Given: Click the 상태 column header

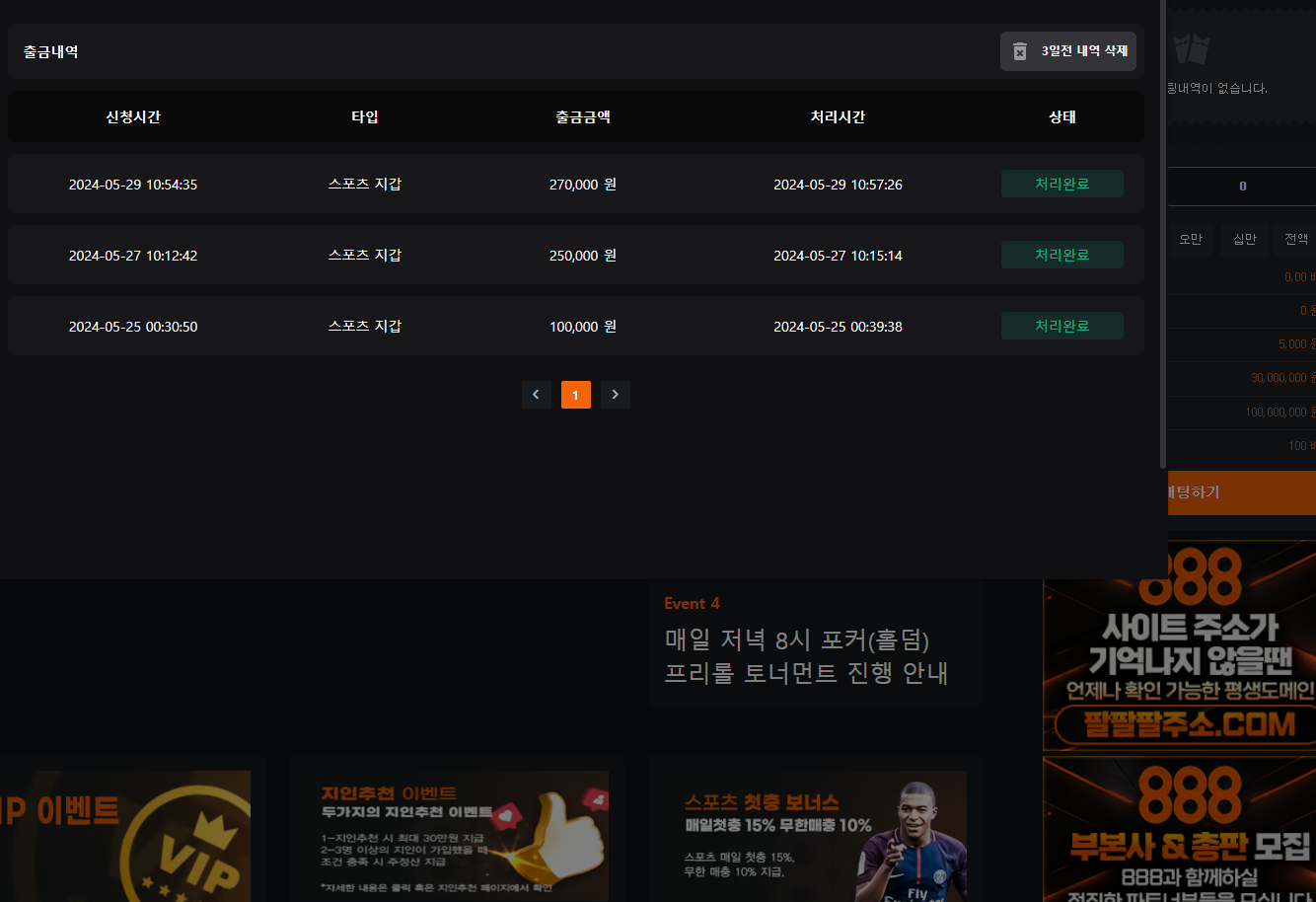Looking at the screenshot, I should [1061, 117].
